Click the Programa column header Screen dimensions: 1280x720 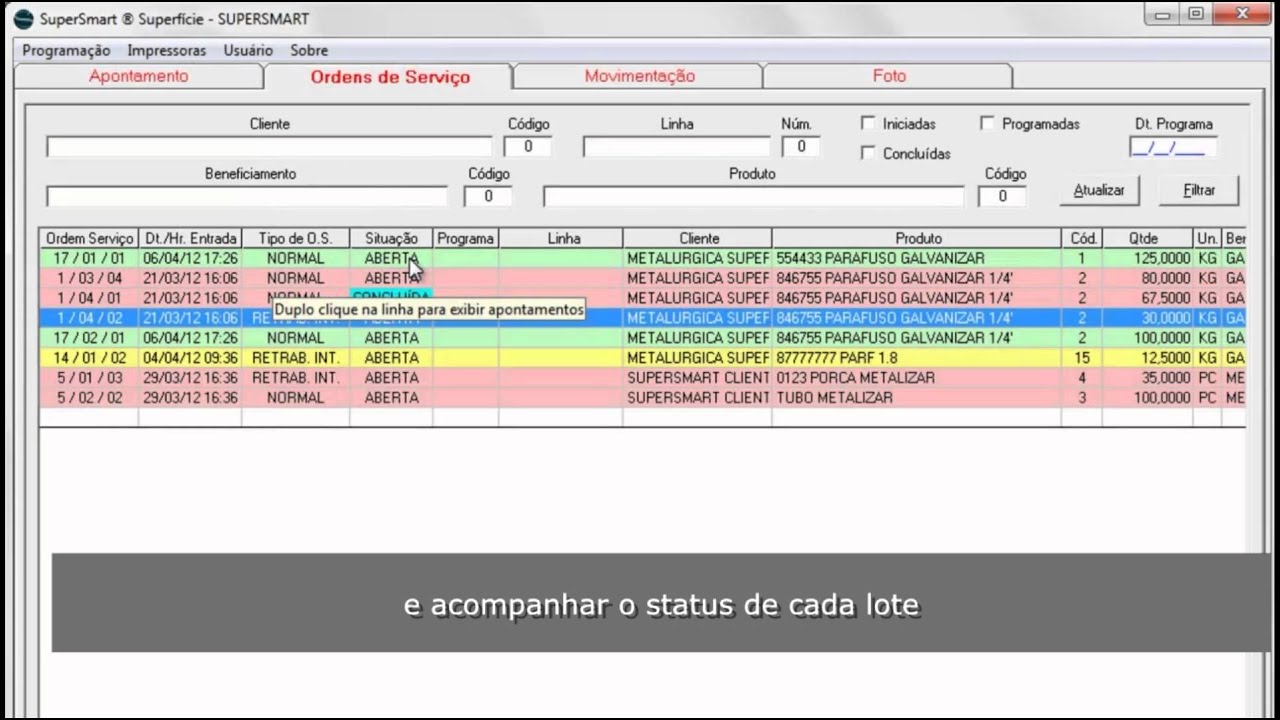click(465, 238)
